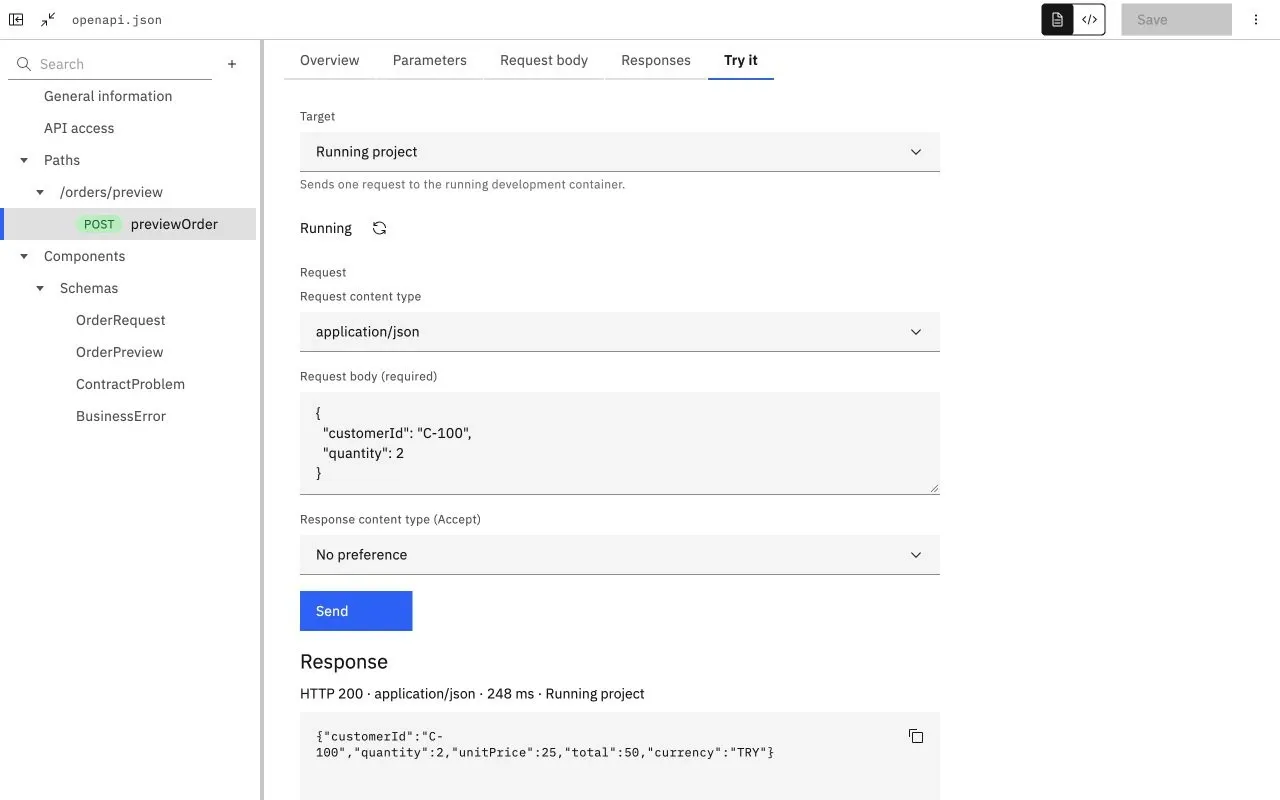This screenshot has height=800, width=1280.
Task: Click the collapse arrows icon beside openapi.json
Action: tap(48, 19)
